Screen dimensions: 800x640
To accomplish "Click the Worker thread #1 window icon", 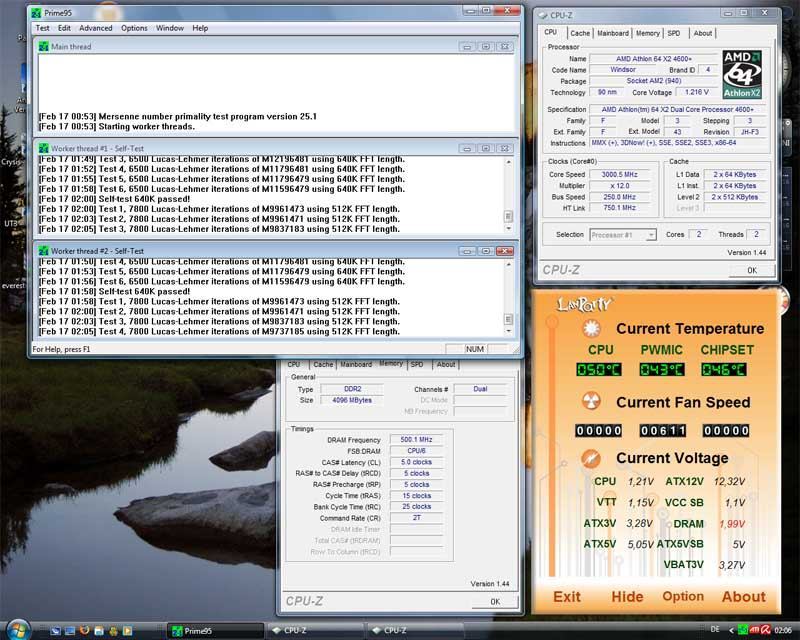I will pyautogui.click(x=44, y=149).
